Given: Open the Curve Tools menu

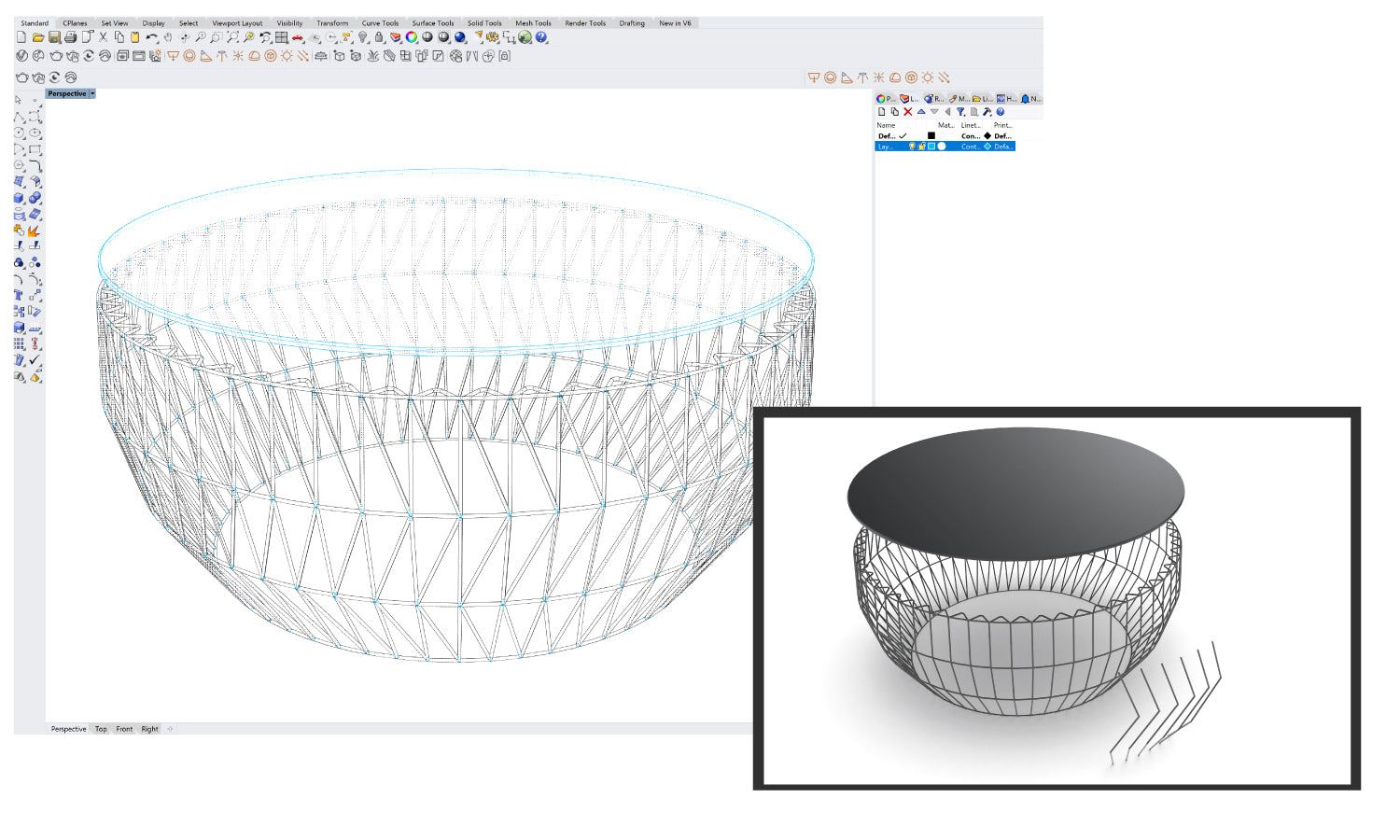Looking at the screenshot, I should click(380, 22).
